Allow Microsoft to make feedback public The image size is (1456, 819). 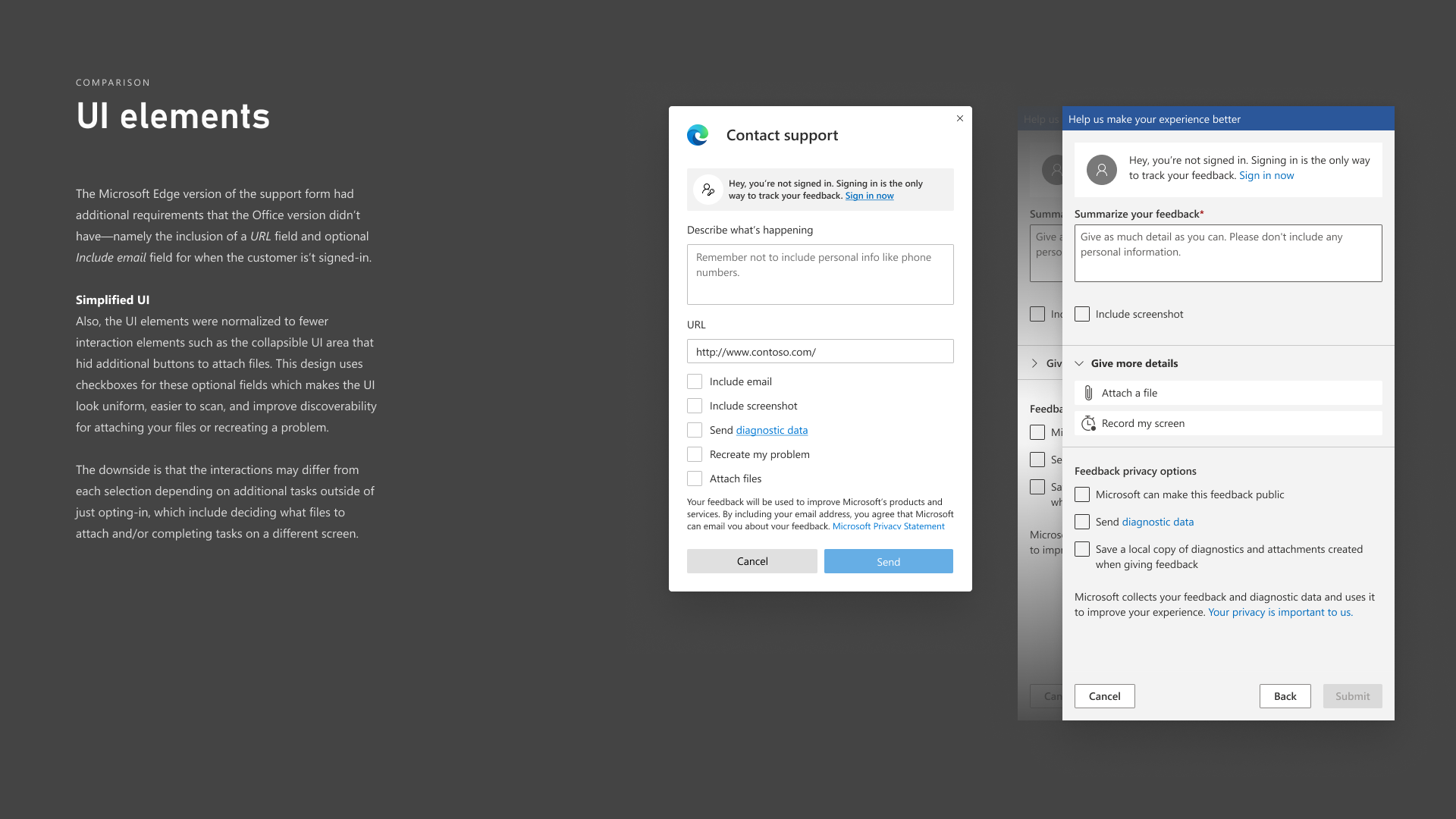(1082, 494)
